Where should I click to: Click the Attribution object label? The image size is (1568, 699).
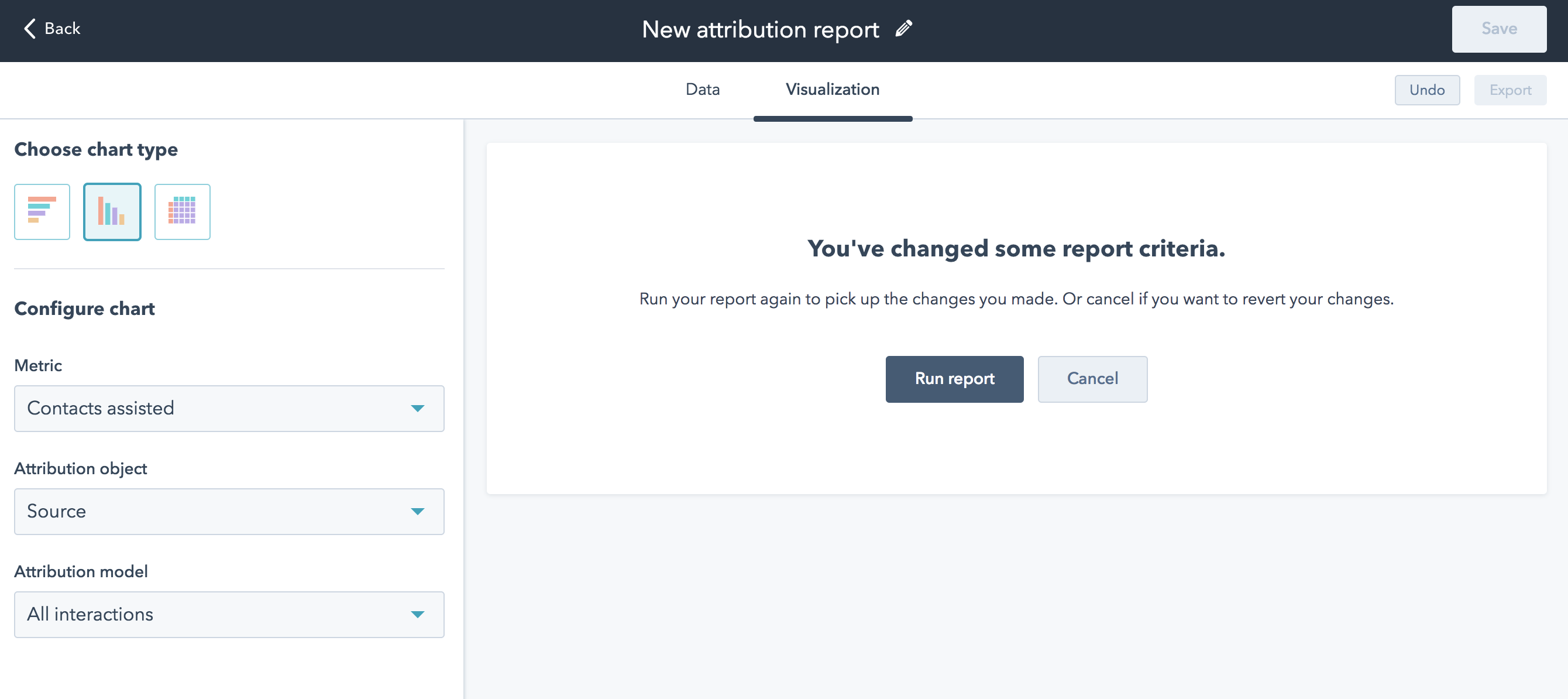80,468
